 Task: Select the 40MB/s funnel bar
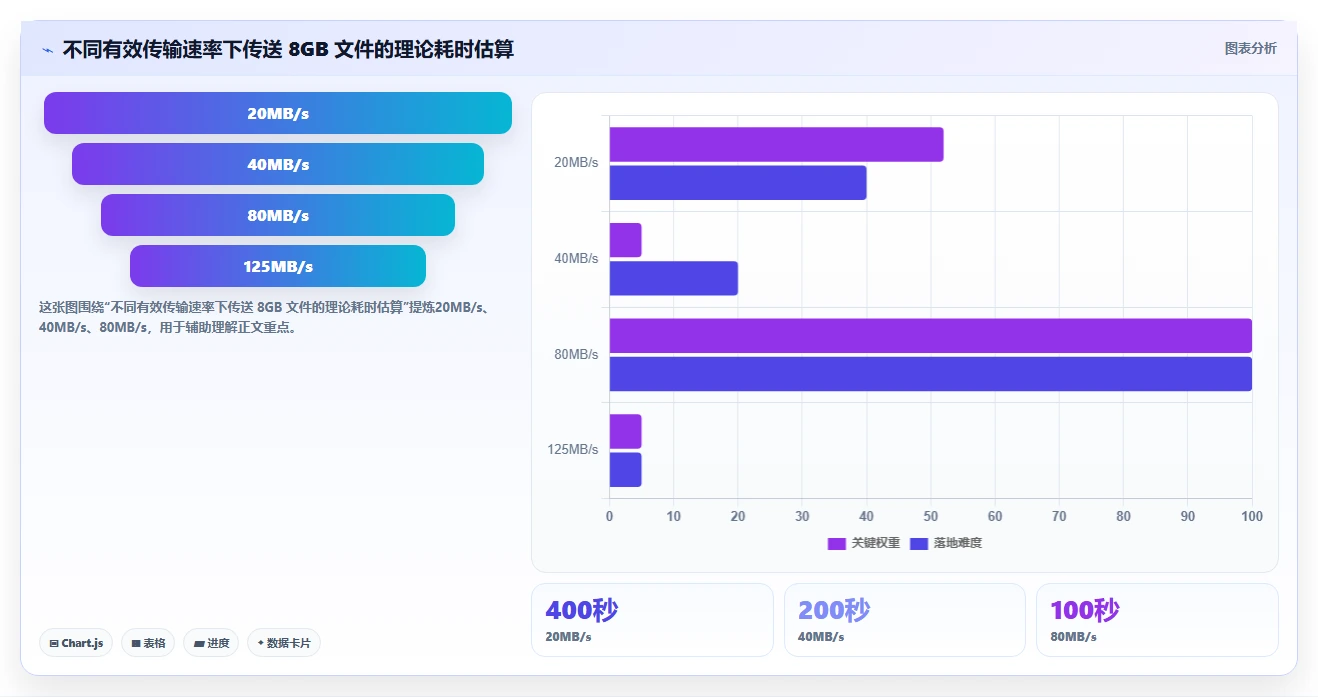point(278,164)
